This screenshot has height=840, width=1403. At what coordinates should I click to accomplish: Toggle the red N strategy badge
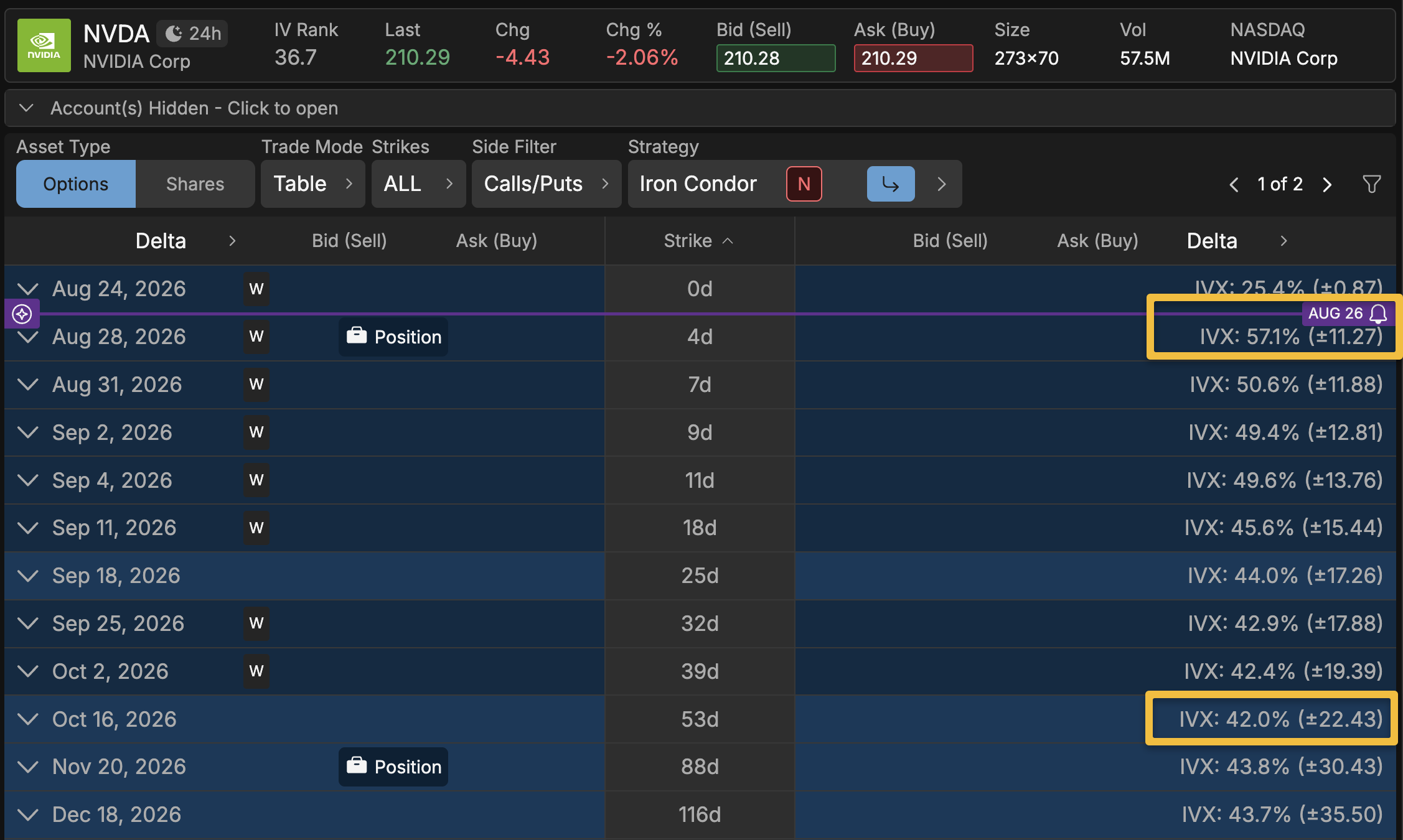click(x=804, y=184)
